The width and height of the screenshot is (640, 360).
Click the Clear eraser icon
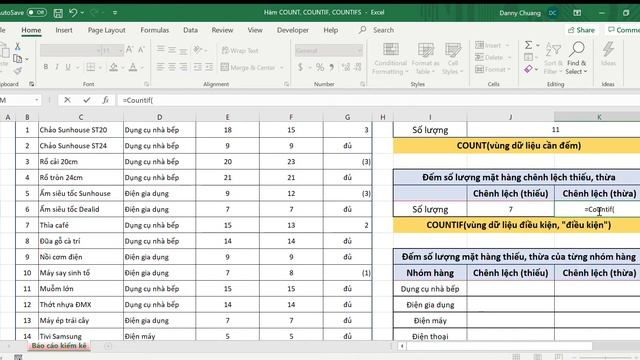click(529, 69)
